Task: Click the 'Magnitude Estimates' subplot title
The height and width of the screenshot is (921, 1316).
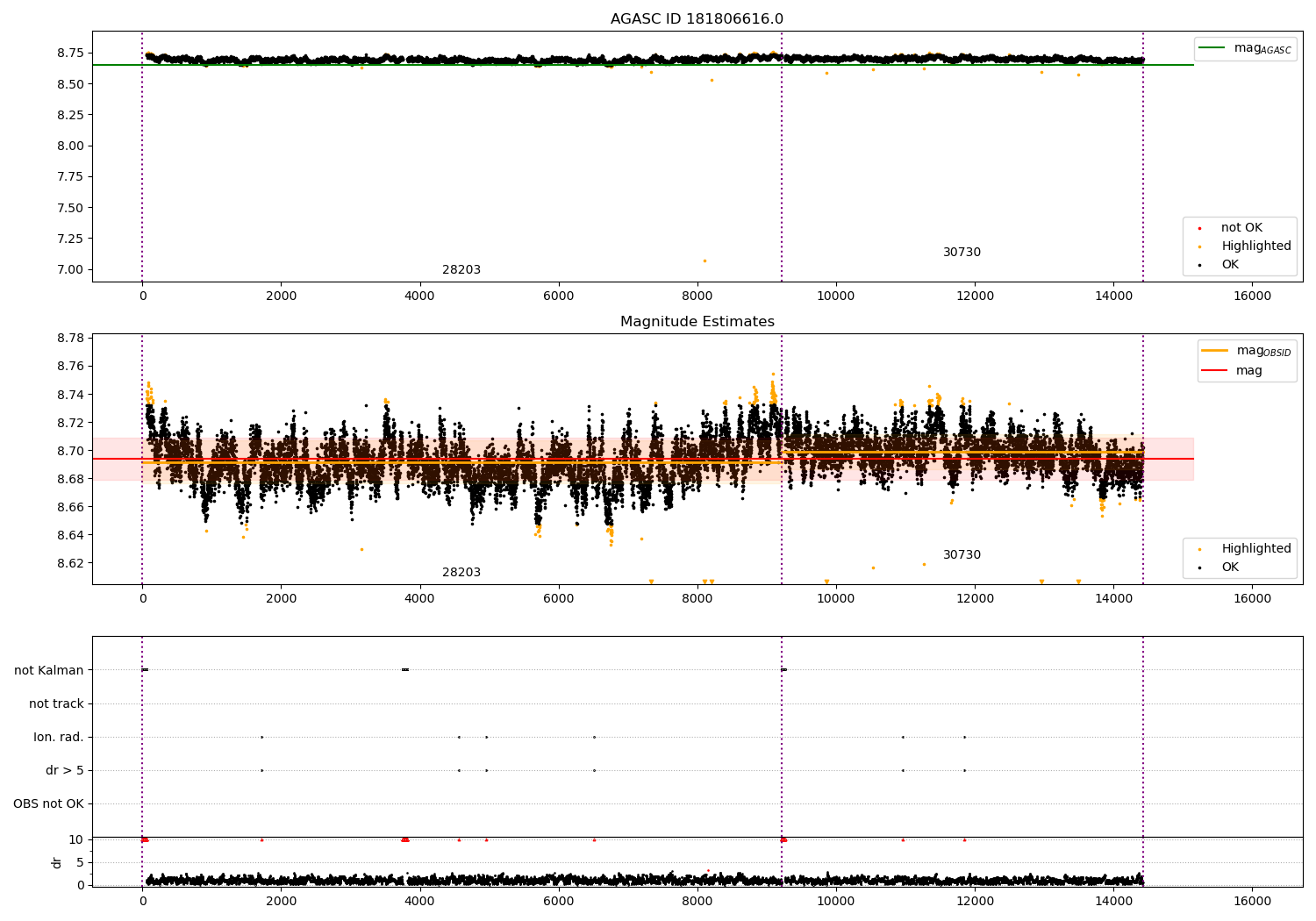Action: tap(697, 322)
